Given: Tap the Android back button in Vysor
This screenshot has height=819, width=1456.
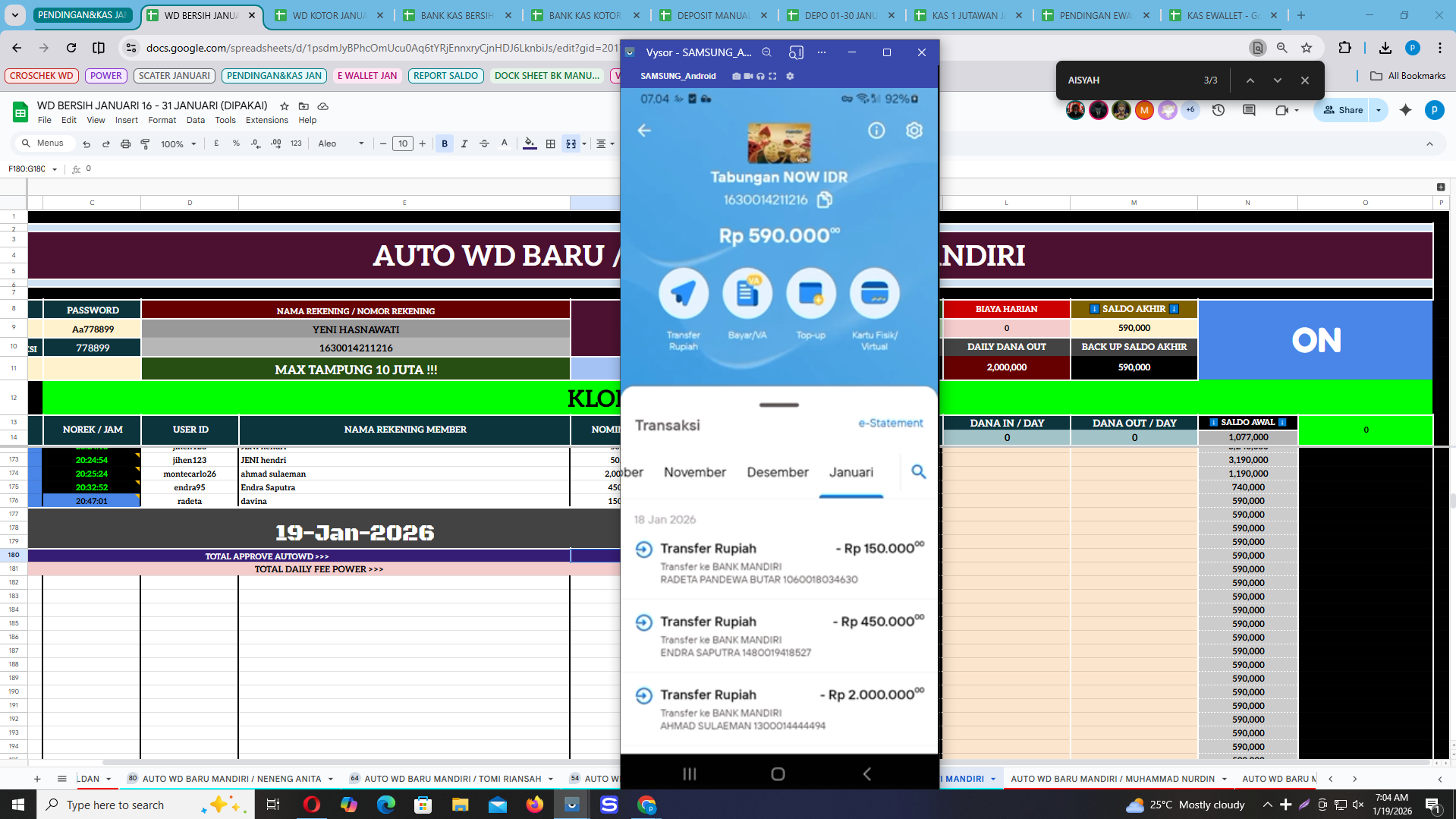Looking at the screenshot, I should coord(866,773).
